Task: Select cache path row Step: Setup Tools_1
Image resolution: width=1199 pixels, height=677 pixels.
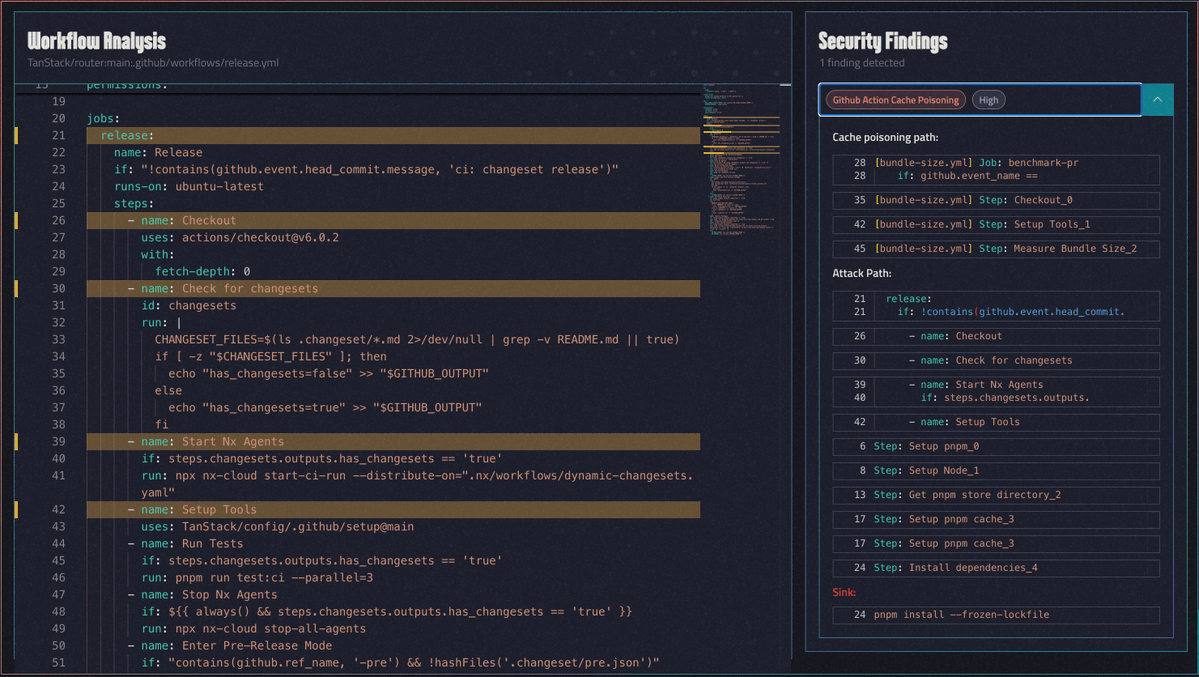Action: coord(996,225)
